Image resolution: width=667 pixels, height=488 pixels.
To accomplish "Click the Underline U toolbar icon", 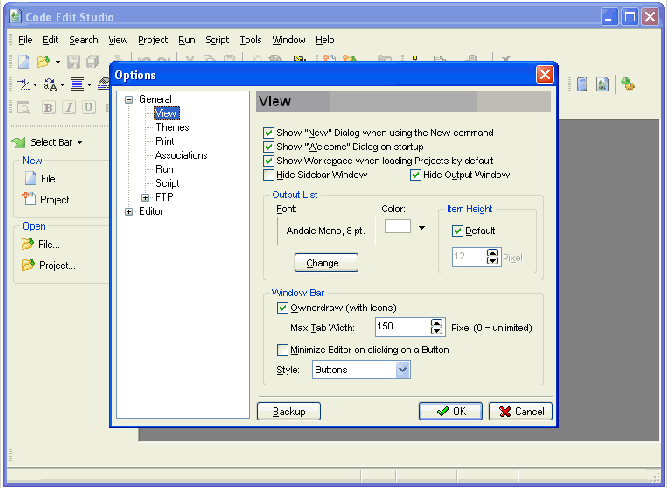I will pyautogui.click(x=88, y=108).
